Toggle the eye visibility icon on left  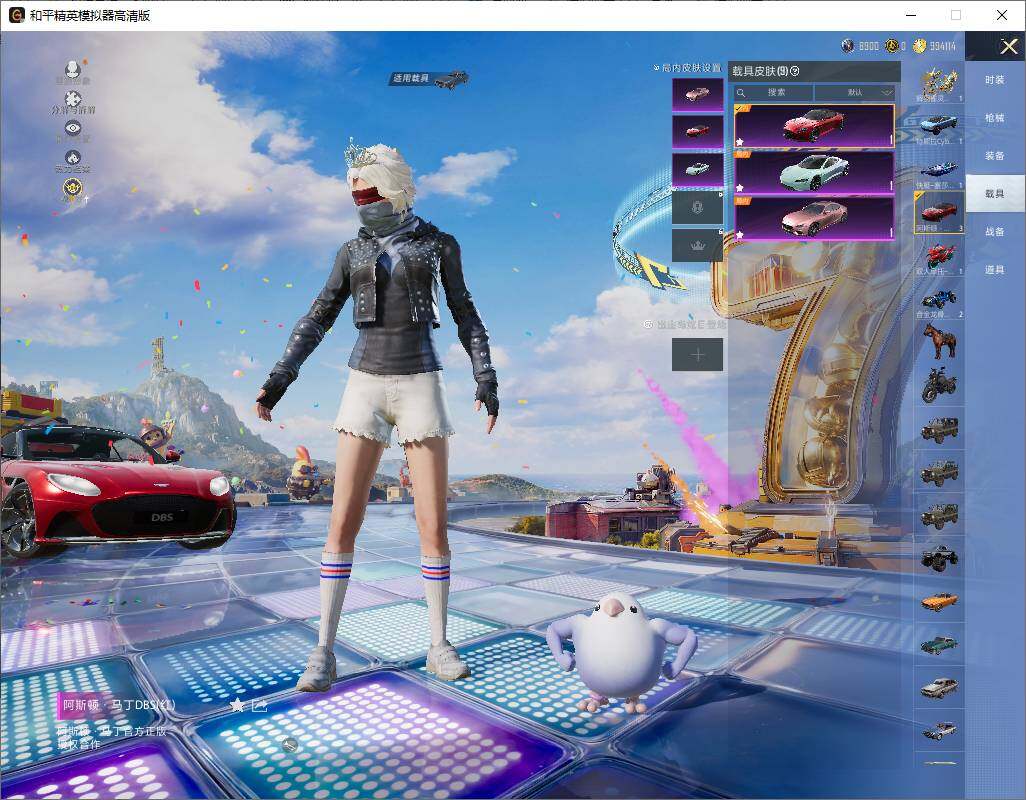73,128
